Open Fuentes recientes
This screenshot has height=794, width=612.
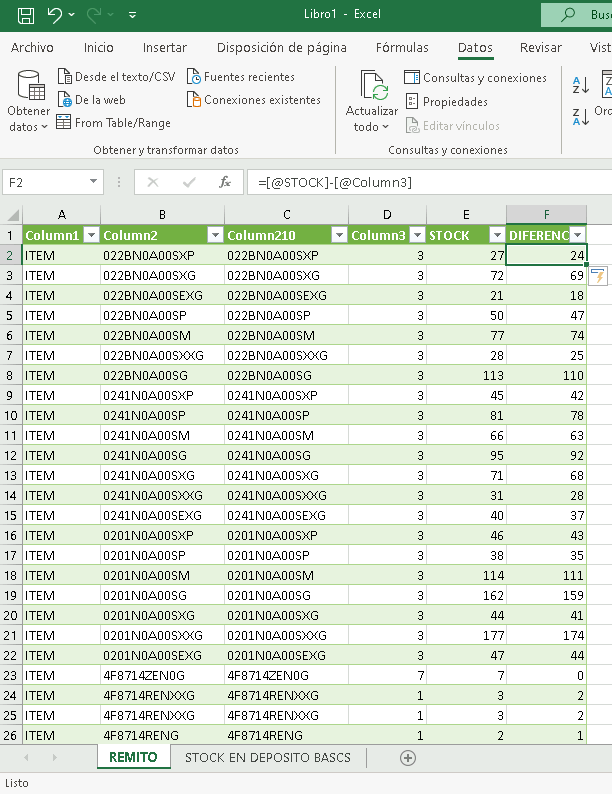(x=241, y=77)
